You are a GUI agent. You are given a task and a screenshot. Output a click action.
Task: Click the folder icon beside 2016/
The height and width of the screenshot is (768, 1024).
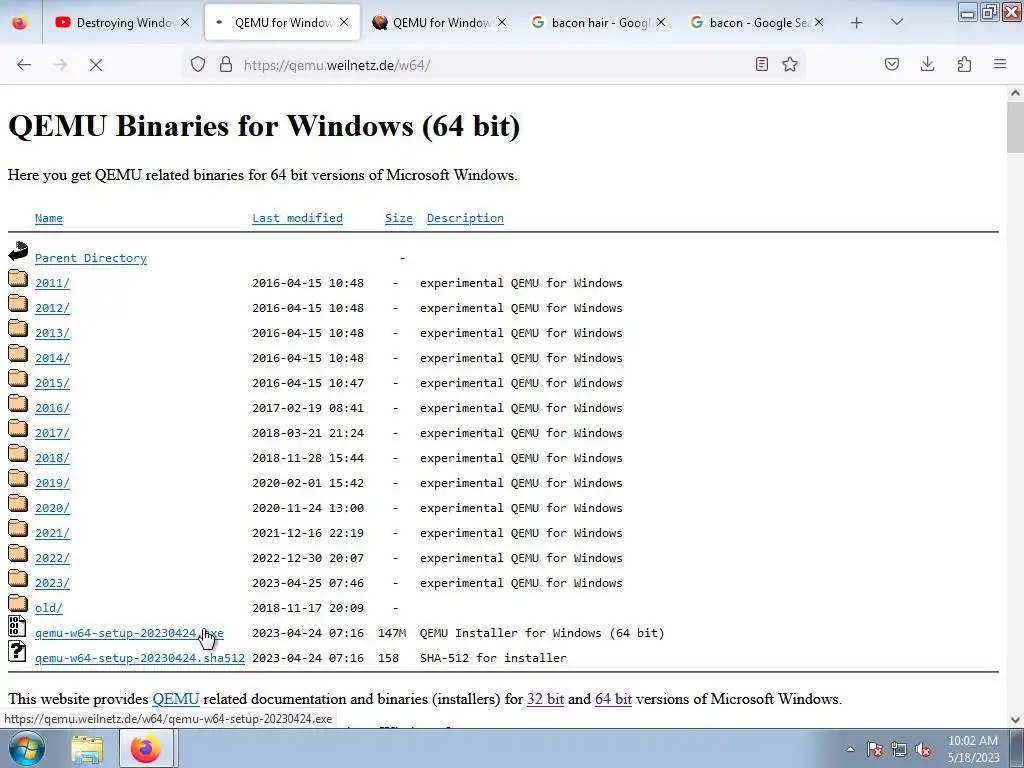18,404
